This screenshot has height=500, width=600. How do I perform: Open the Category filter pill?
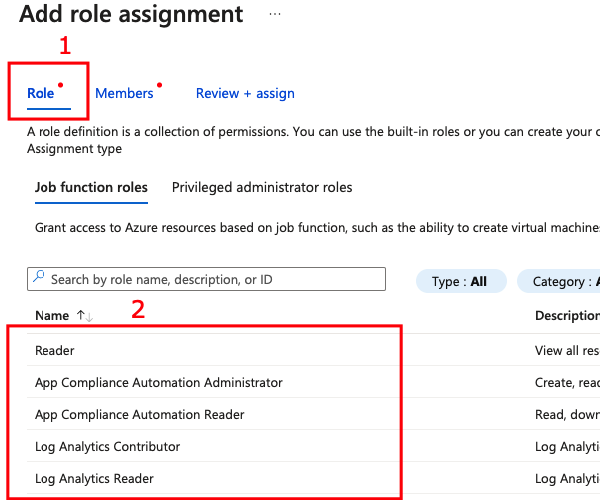click(x=562, y=281)
